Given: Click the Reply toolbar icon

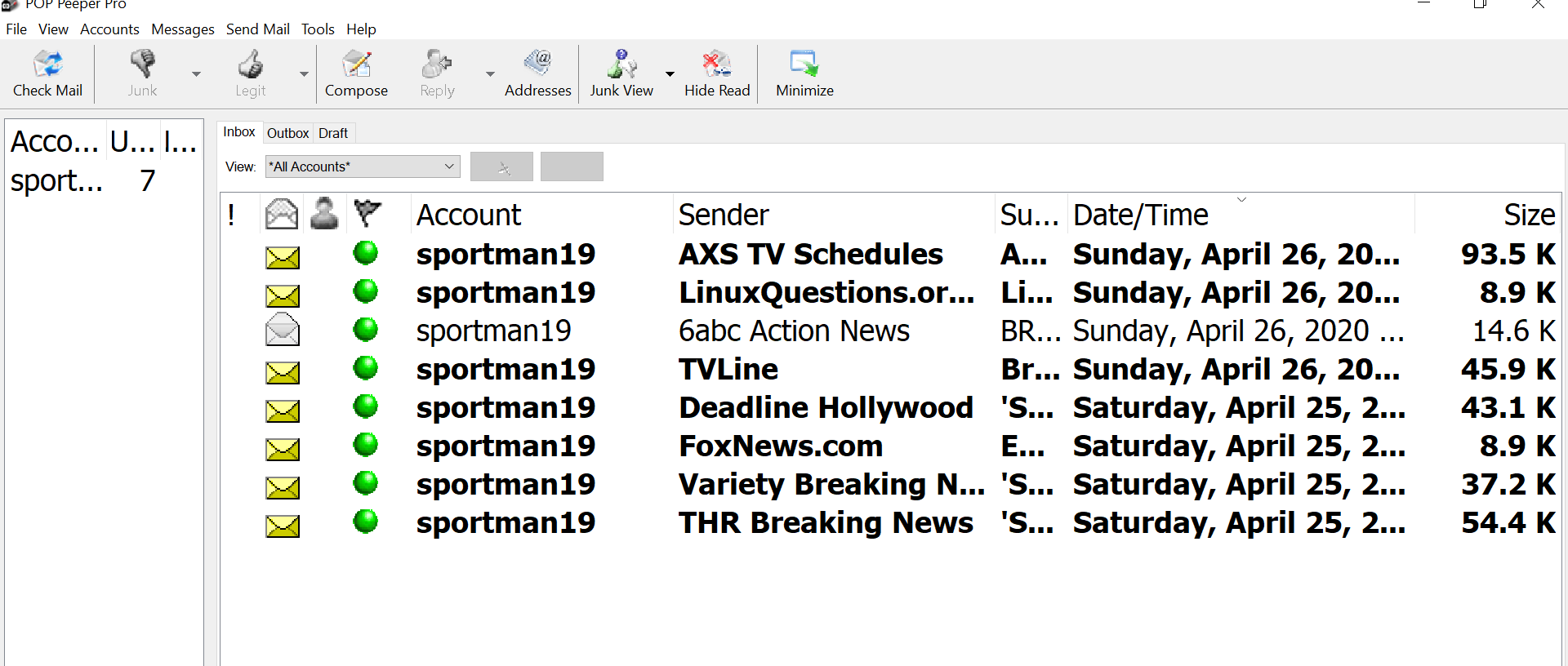Looking at the screenshot, I should (437, 64).
